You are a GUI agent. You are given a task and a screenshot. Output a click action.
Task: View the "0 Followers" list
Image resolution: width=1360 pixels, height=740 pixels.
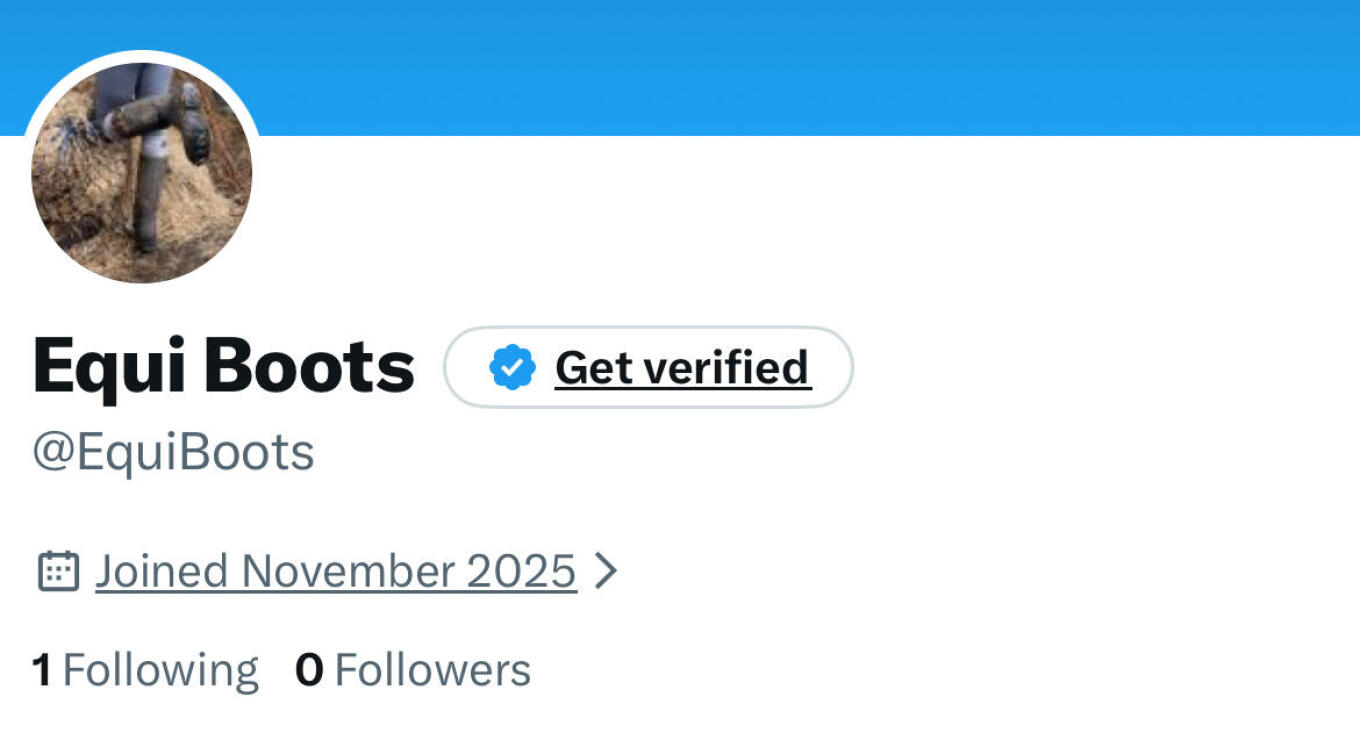412,669
